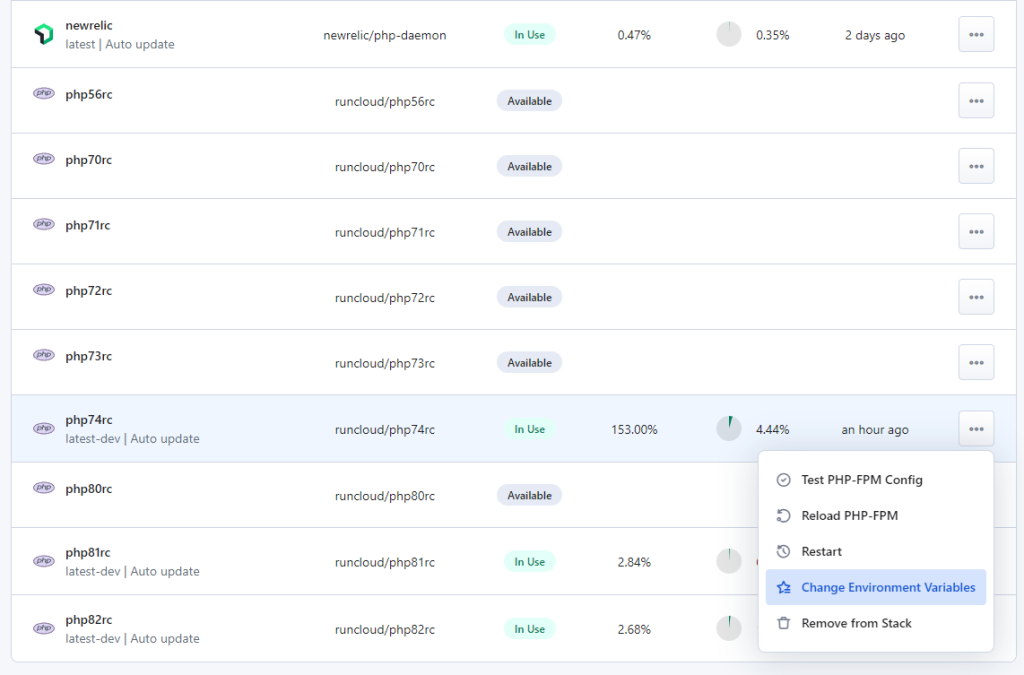Click the '2 days ago' timestamp

(875, 35)
